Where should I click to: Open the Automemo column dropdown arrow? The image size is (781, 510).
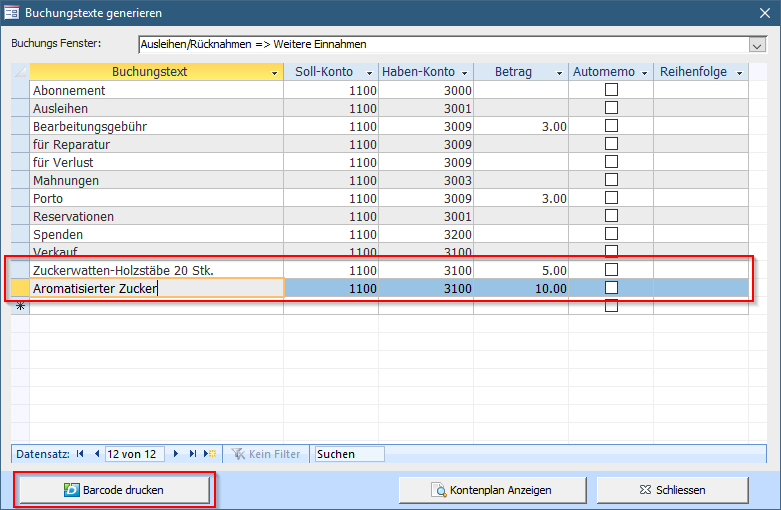[644, 73]
